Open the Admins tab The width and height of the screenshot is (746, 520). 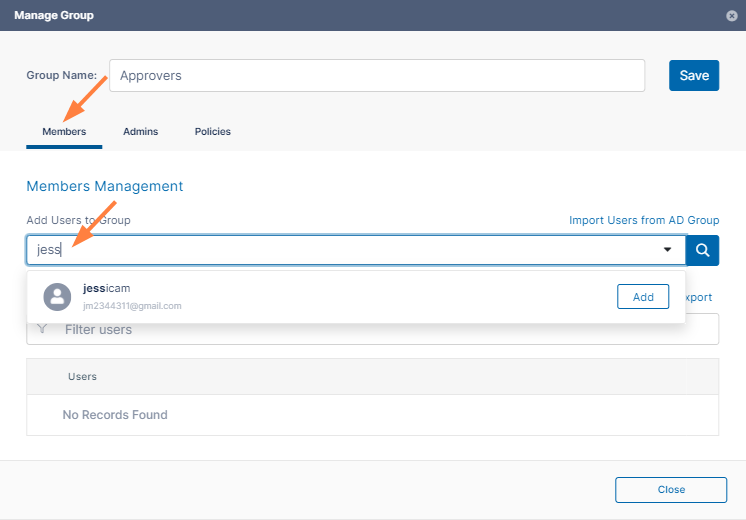click(x=140, y=132)
